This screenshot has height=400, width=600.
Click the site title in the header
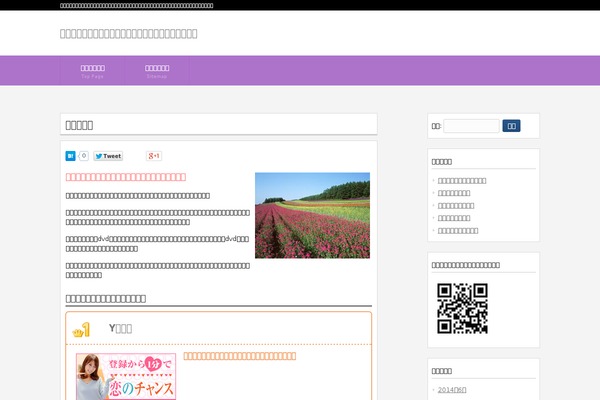tap(129, 34)
